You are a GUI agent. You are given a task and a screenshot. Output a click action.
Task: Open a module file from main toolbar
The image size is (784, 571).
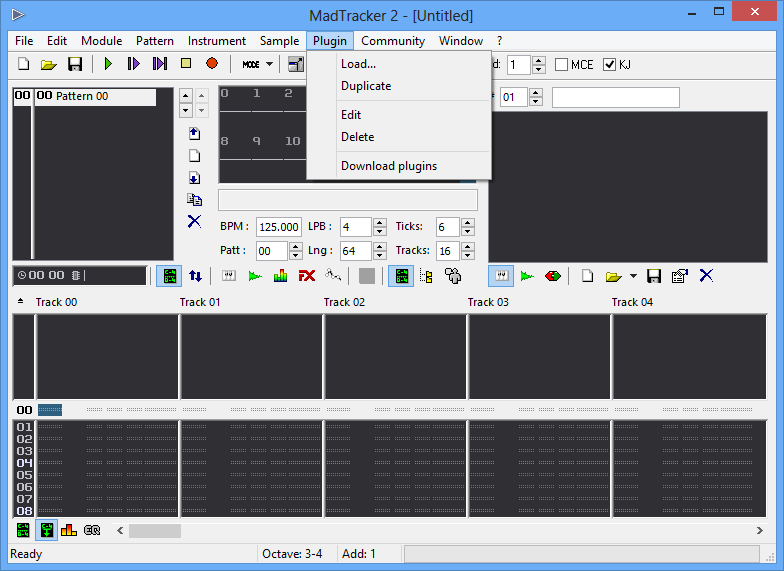pyautogui.click(x=48, y=64)
